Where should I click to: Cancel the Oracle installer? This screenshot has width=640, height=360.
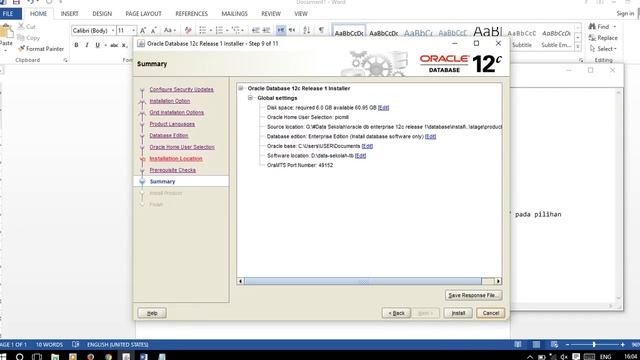click(491, 313)
